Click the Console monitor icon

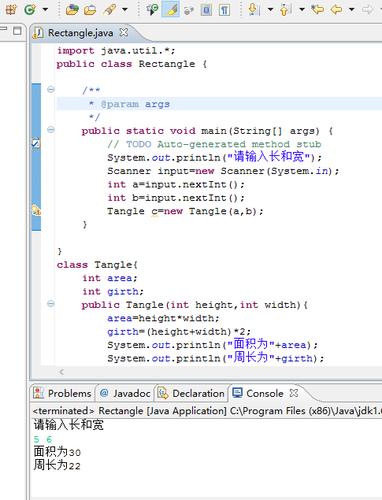click(238, 393)
